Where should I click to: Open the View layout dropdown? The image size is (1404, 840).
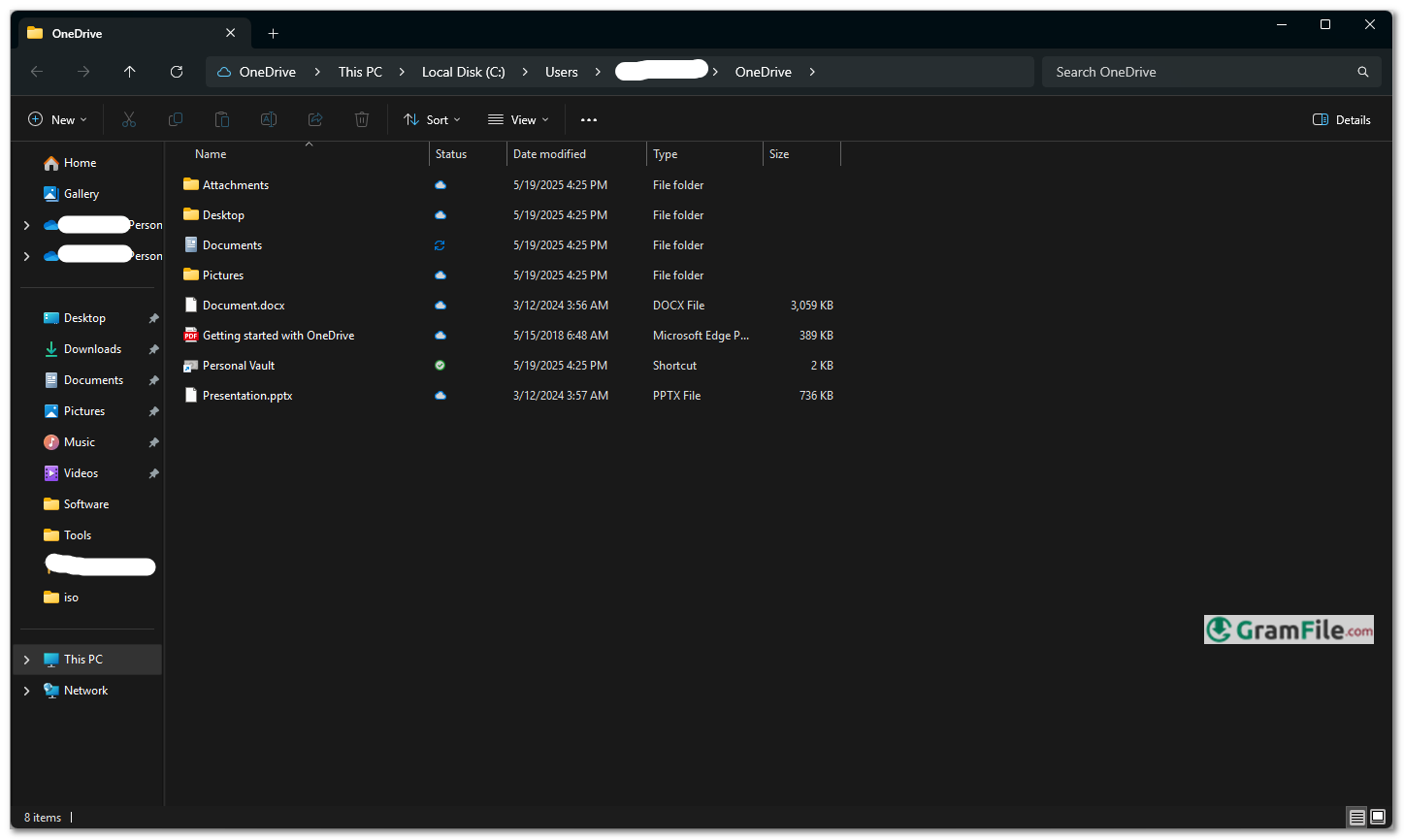coord(518,120)
